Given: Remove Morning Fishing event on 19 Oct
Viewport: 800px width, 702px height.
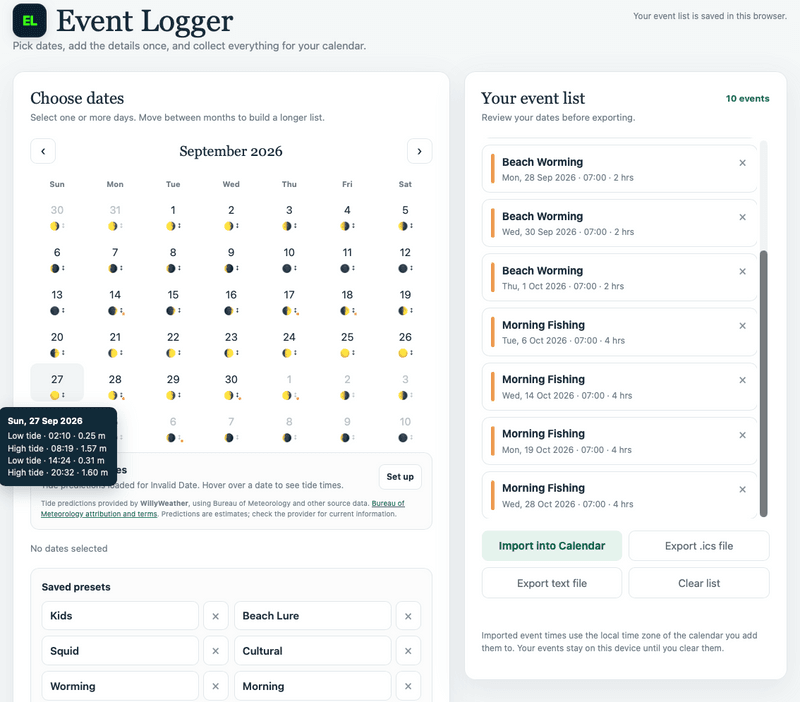Looking at the screenshot, I should pyautogui.click(x=742, y=435).
